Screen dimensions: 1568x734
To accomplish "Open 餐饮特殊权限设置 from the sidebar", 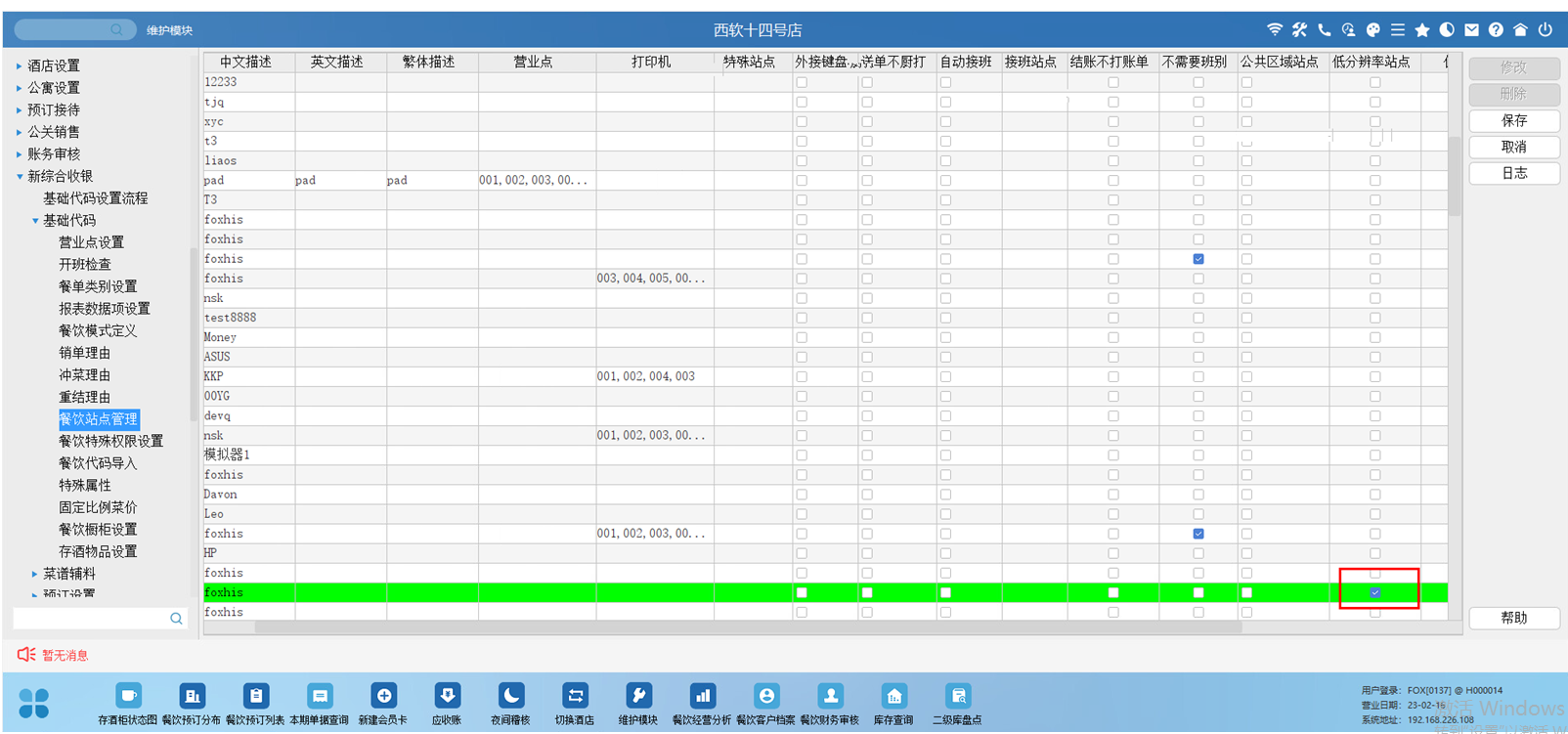I will (110, 441).
